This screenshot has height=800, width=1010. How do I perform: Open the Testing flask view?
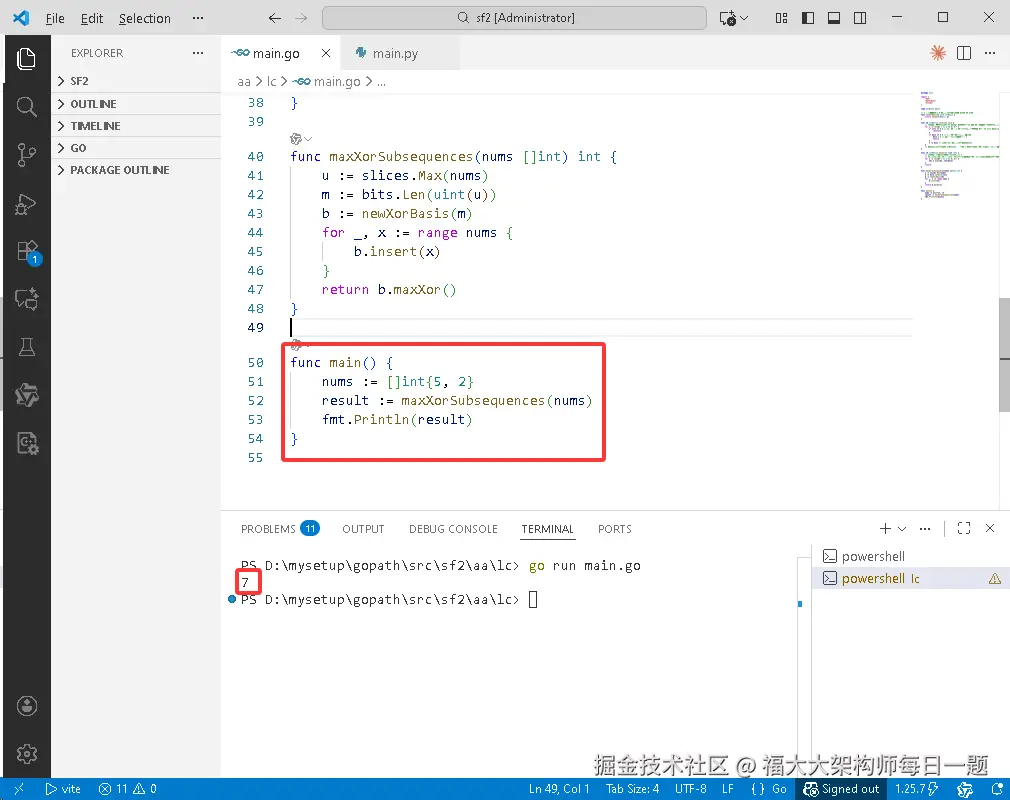(x=26, y=347)
